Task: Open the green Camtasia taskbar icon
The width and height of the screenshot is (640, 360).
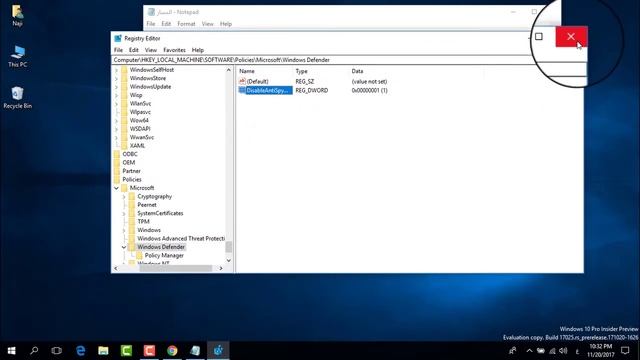Action: [x=126, y=351]
